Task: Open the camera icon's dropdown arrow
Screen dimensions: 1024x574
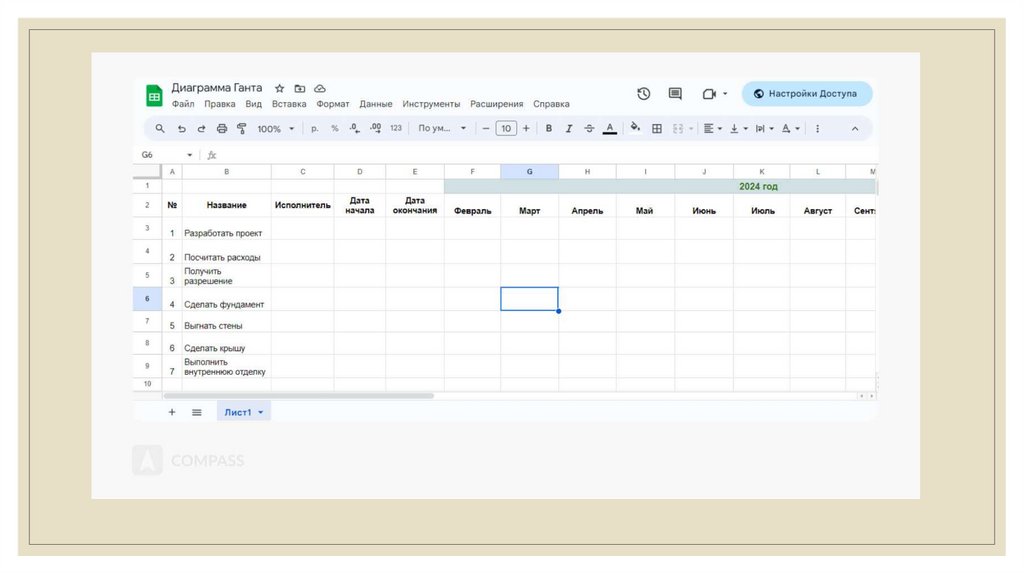Action: point(725,94)
